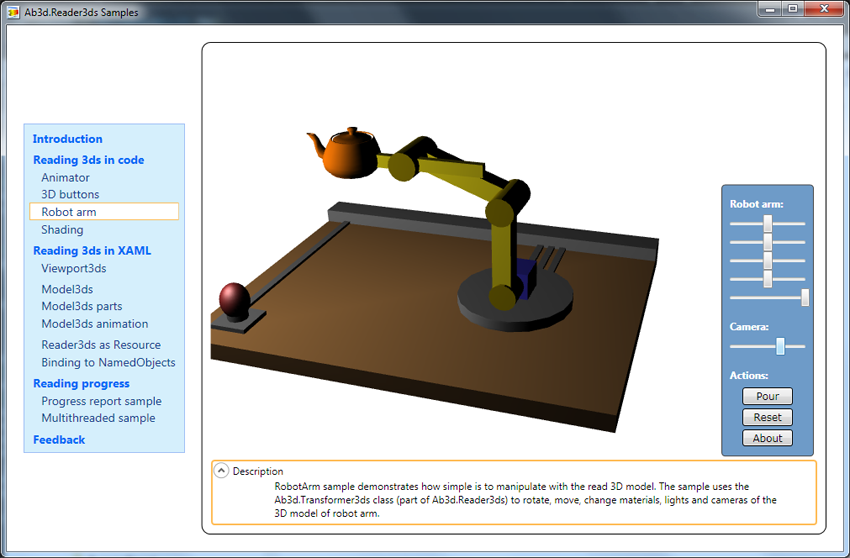This screenshot has width=850, height=558.
Task: Open the Reading progress section
Action: [x=81, y=383]
